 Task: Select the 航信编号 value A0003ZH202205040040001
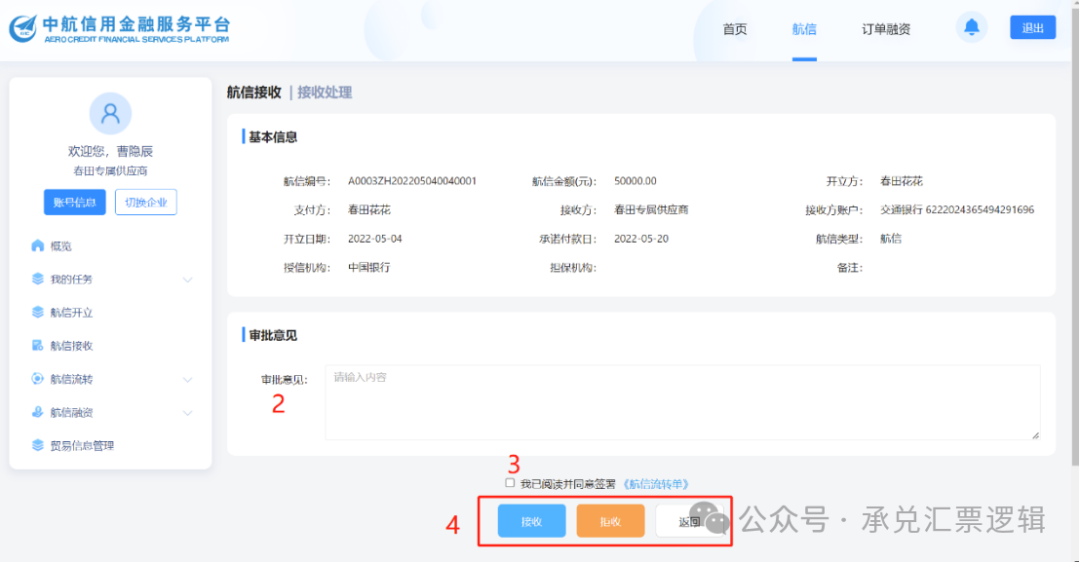click(412, 181)
